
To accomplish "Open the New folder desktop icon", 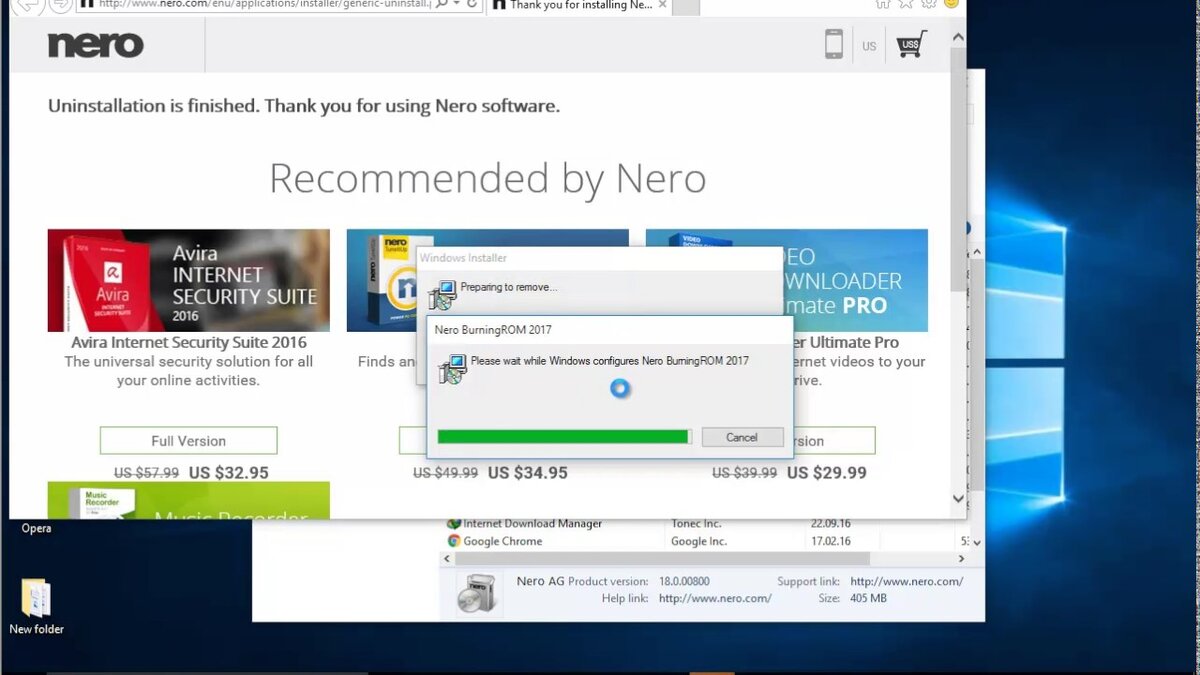I will tap(36, 598).
